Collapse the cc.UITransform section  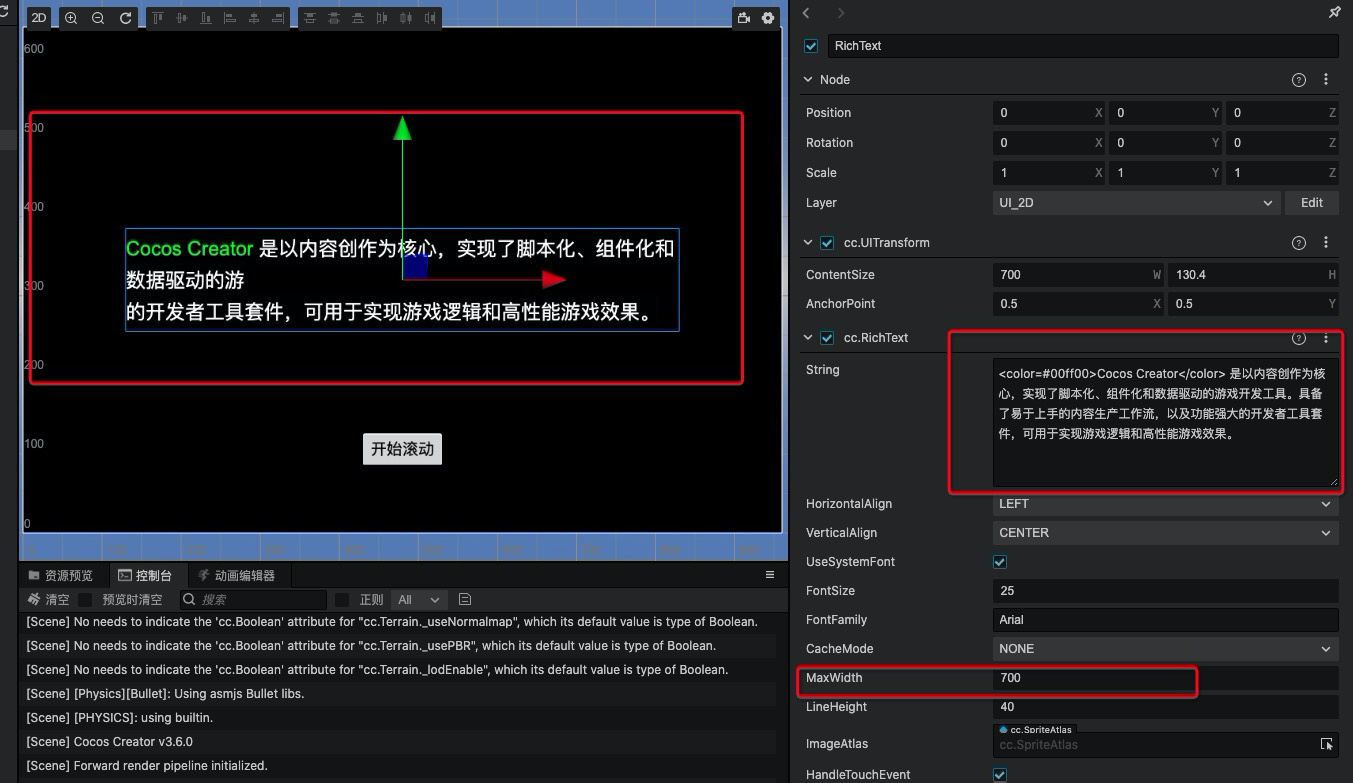808,243
